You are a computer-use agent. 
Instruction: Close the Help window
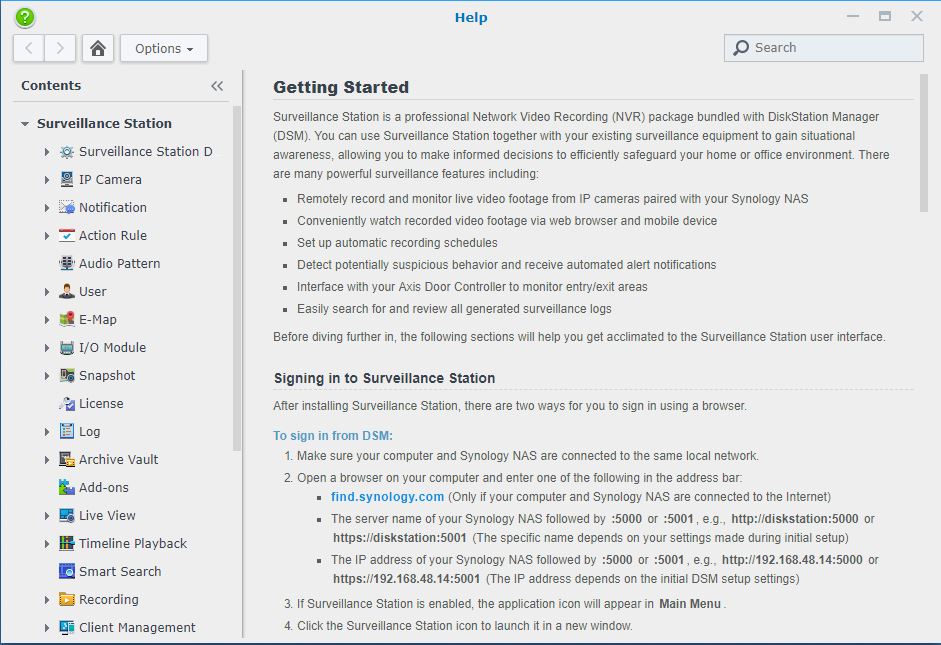click(x=916, y=16)
